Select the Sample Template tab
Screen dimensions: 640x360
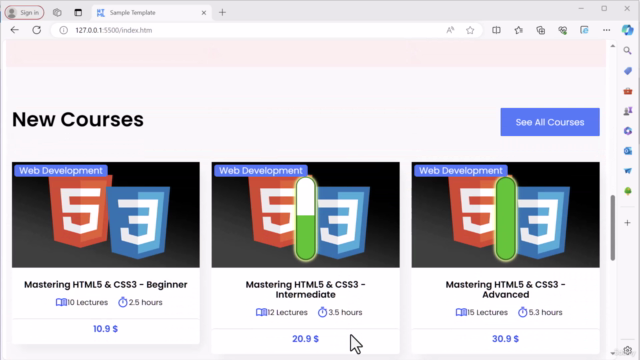tap(151, 13)
